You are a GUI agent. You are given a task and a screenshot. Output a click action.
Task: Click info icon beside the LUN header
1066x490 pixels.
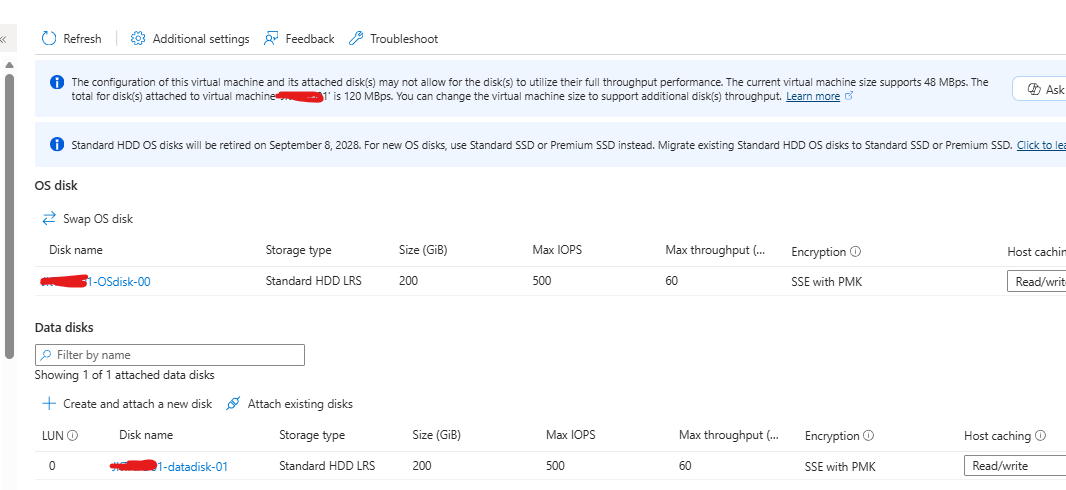click(73, 435)
